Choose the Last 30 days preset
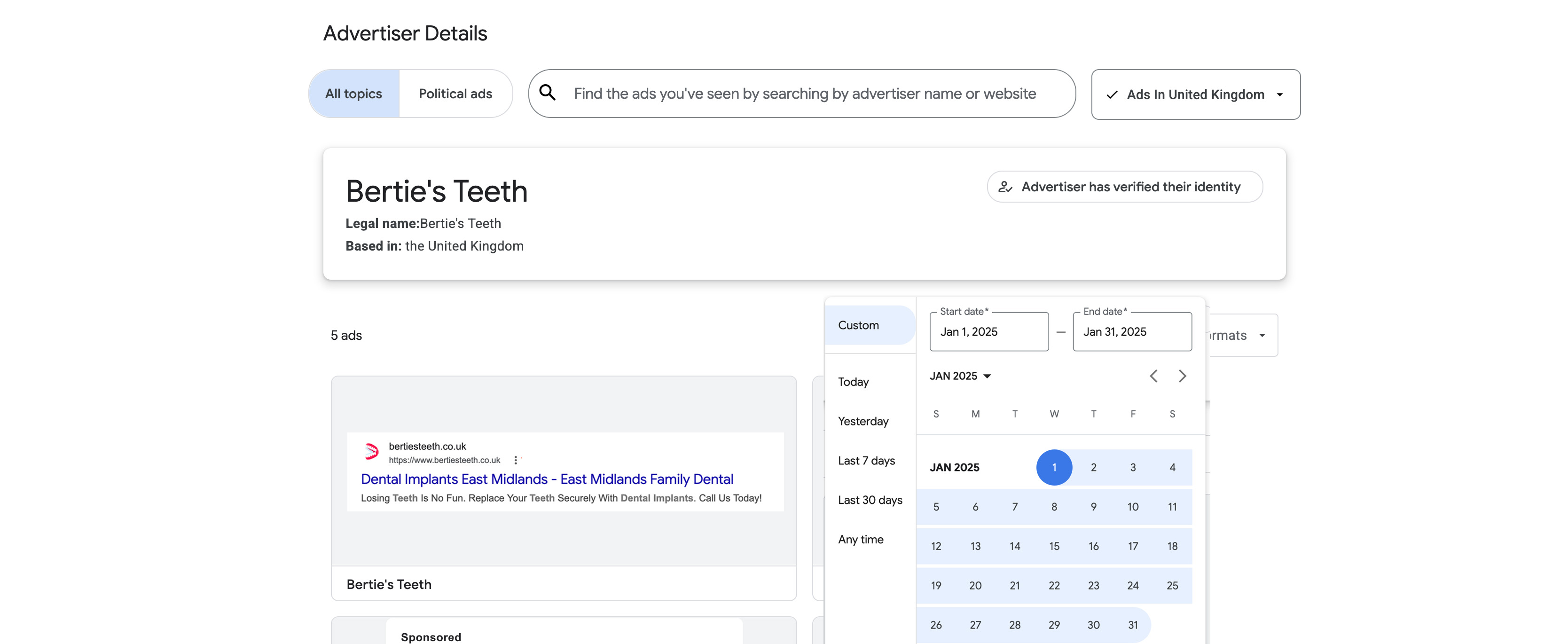The width and height of the screenshot is (1568, 644). (870, 500)
